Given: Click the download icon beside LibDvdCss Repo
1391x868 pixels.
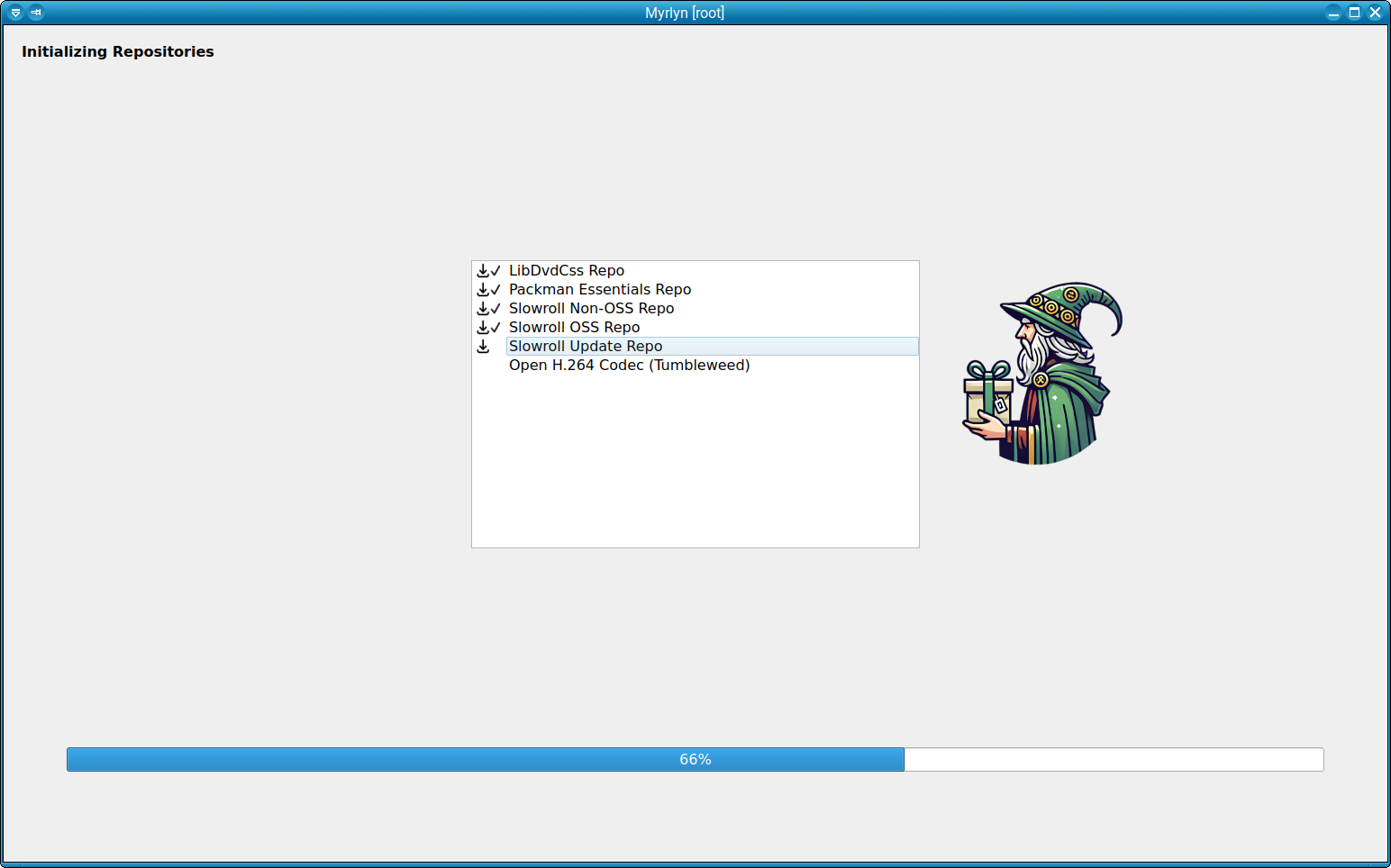Looking at the screenshot, I should [483, 270].
